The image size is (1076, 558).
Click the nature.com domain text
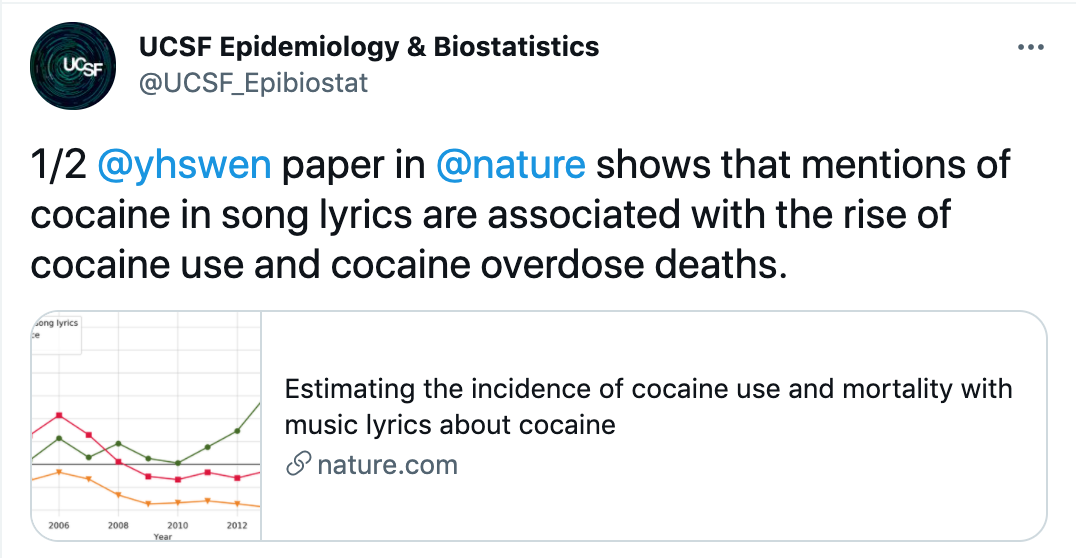387,464
